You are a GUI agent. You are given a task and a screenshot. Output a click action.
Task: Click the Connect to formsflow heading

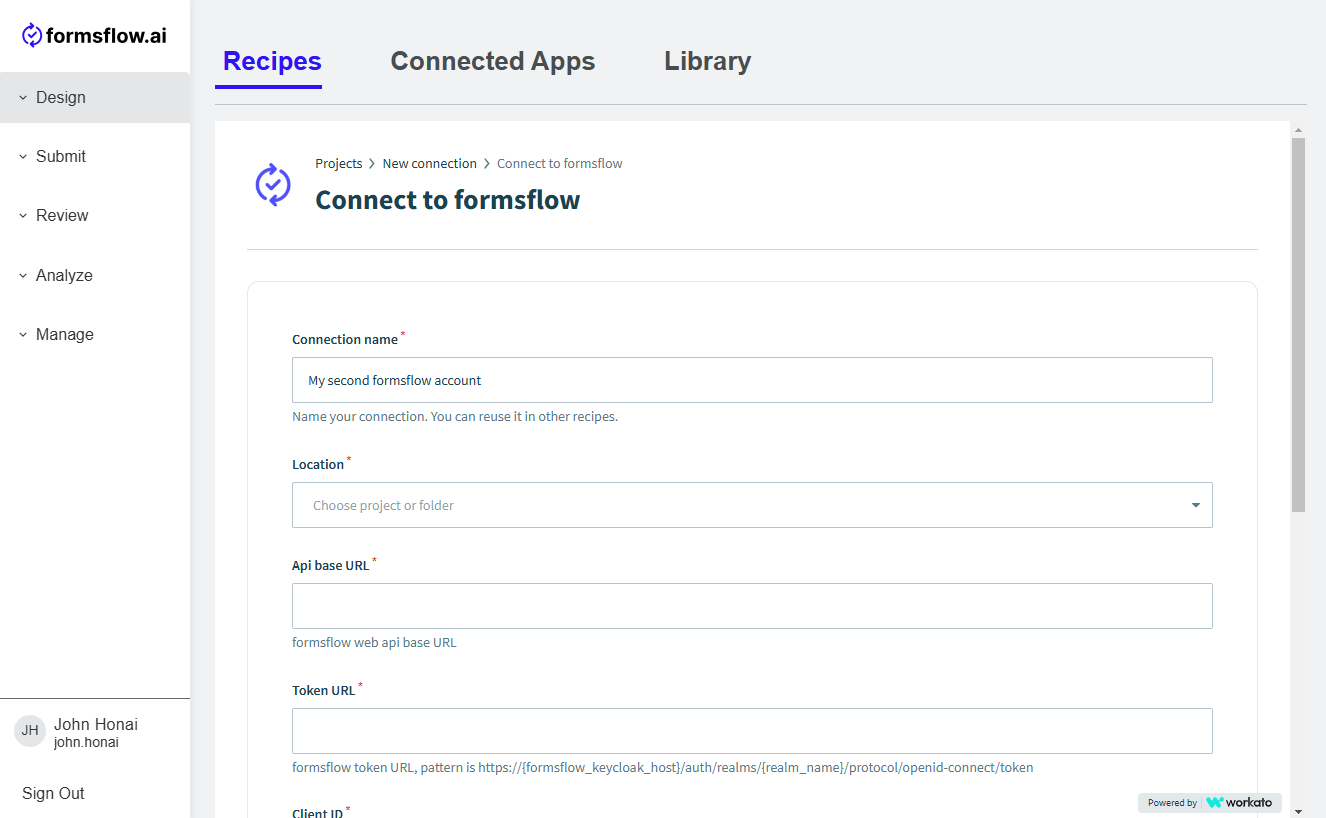(x=448, y=200)
